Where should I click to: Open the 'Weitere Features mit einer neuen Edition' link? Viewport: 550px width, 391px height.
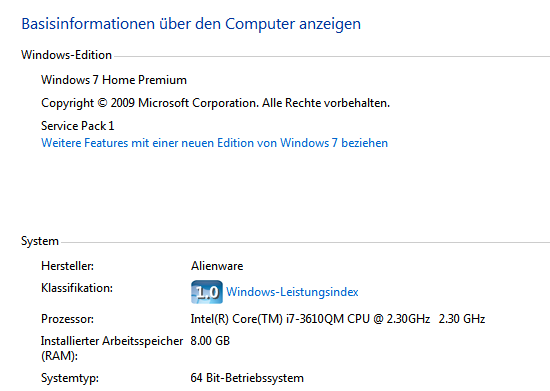pos(214,143)
